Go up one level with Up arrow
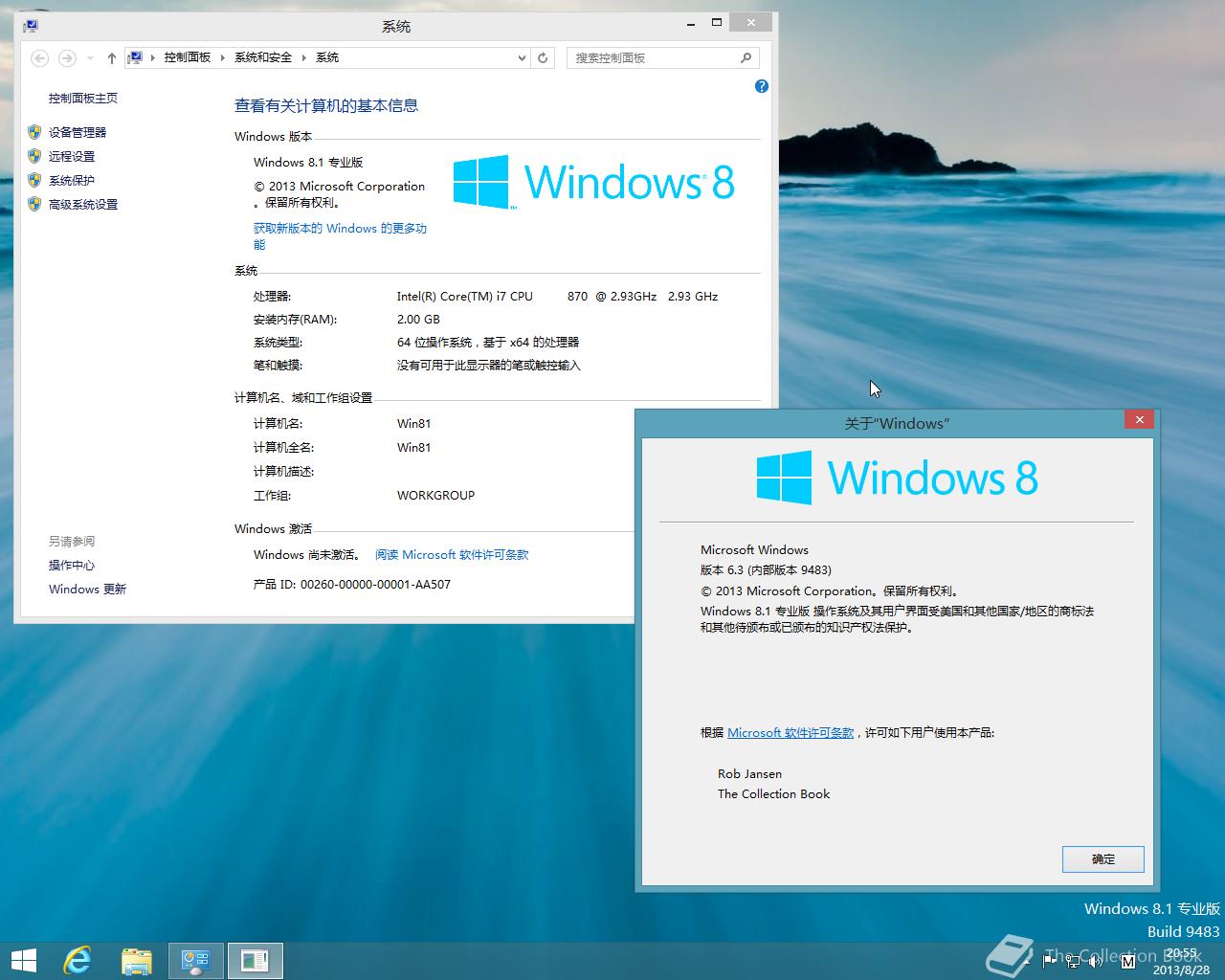The width and height of the screenshot is (1225, 980). click(112, 57)
